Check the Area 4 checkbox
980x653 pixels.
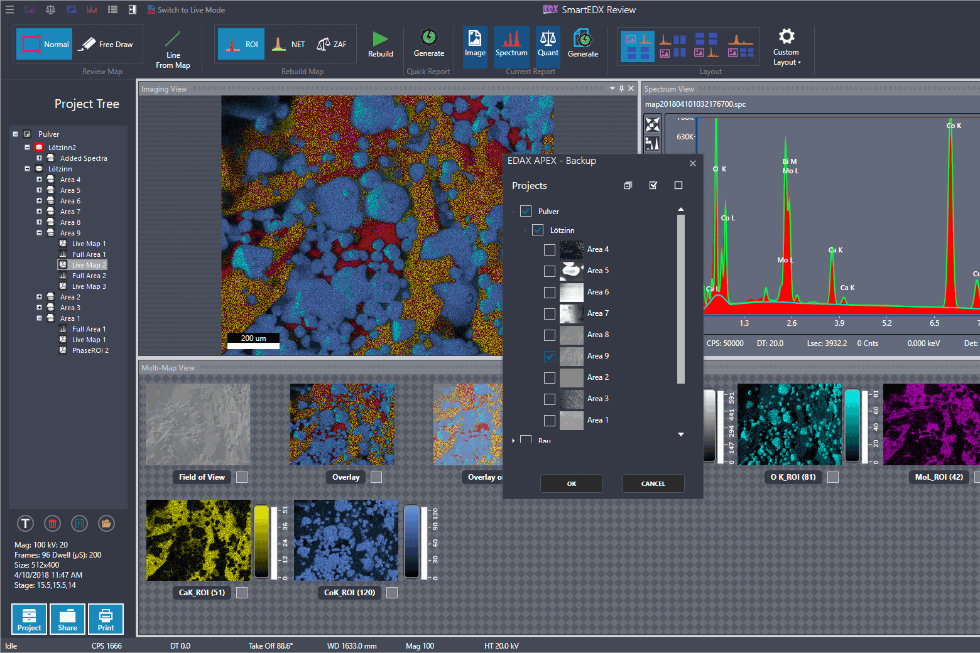click(552, 249)
